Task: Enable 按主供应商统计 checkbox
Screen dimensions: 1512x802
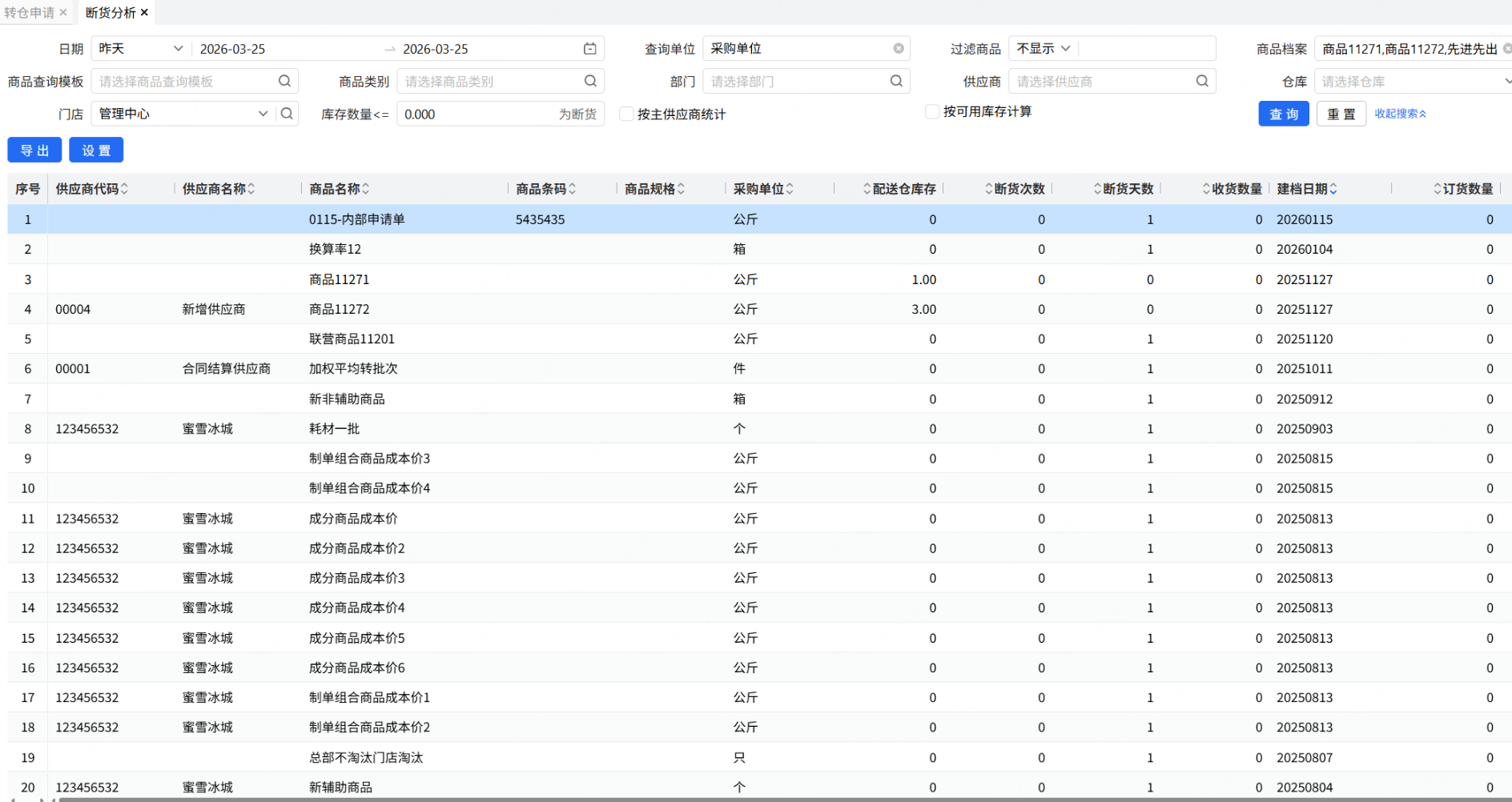Action: coord(627,114)
